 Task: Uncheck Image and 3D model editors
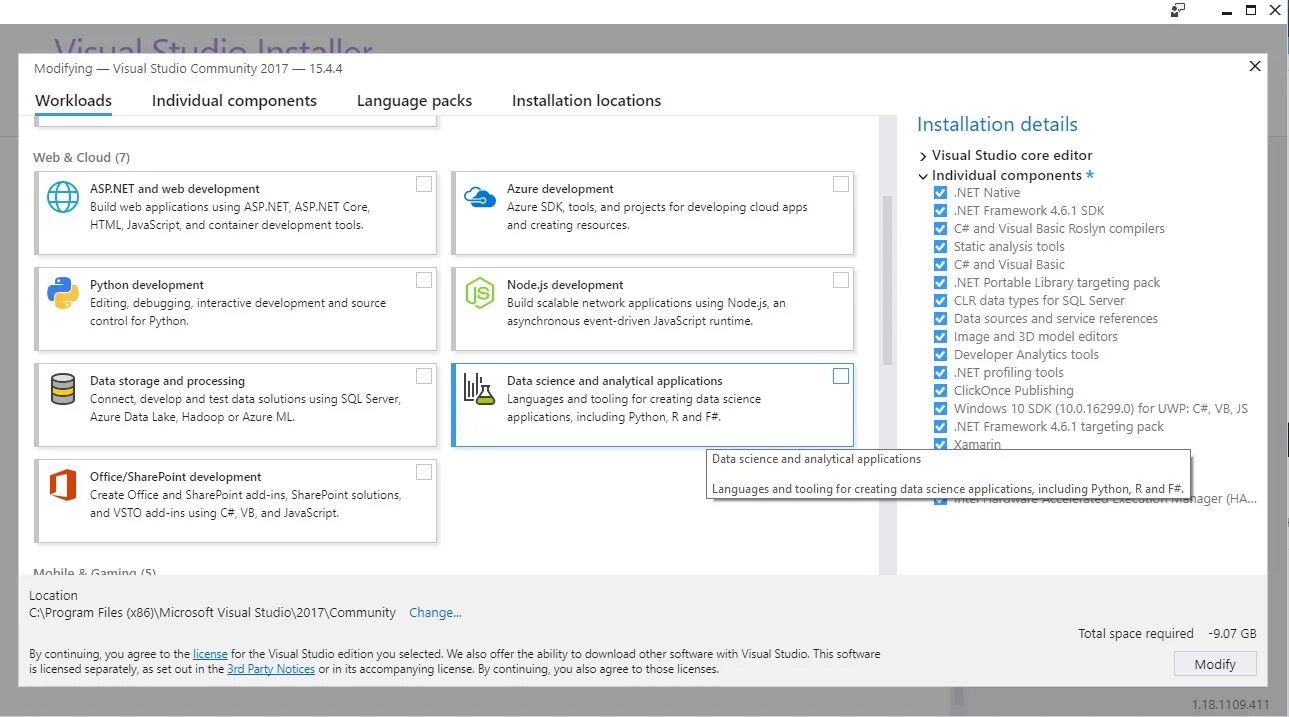(940, 337)
